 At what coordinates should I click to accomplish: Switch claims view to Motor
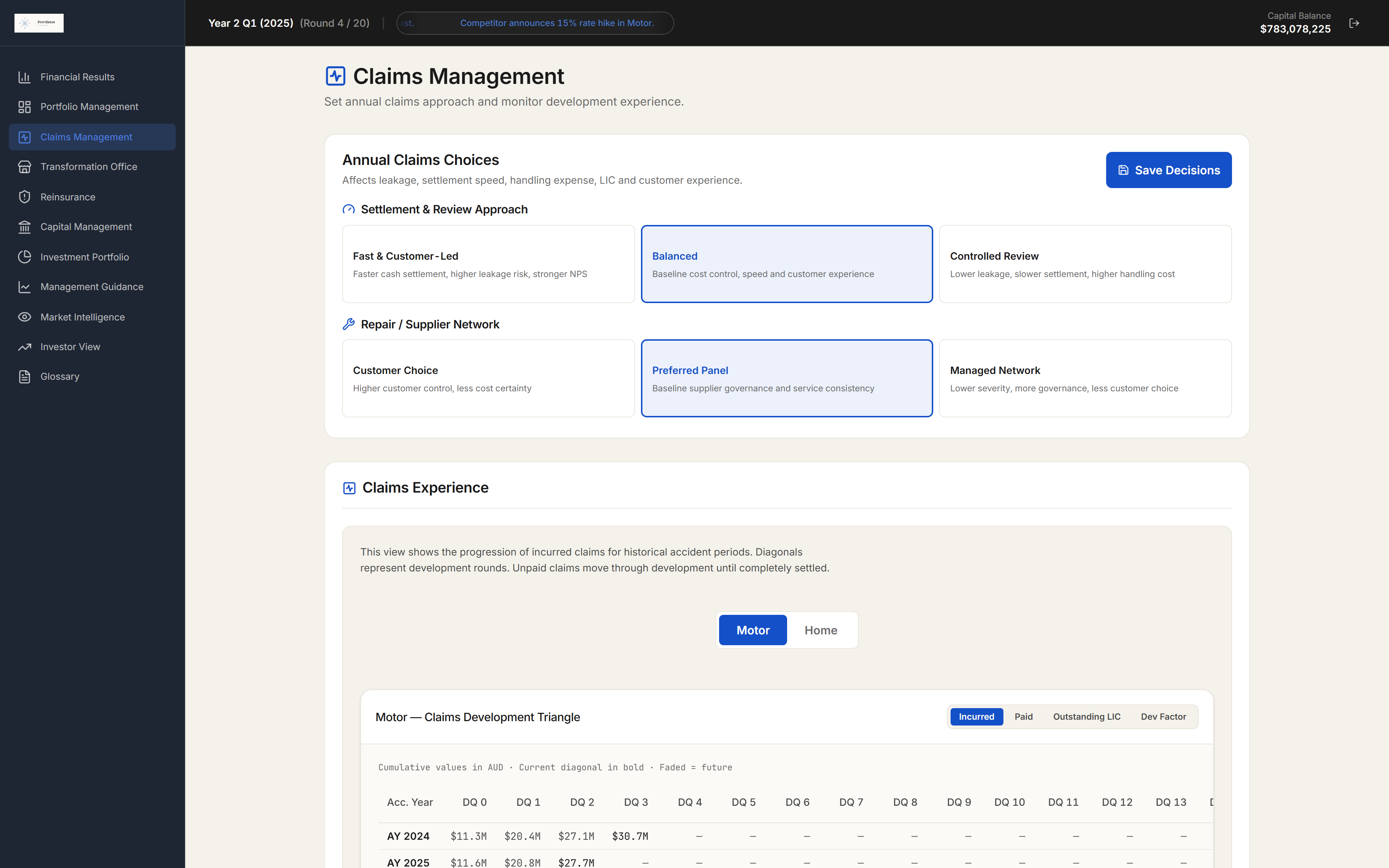pyautogui.click(x=752, y=630)
